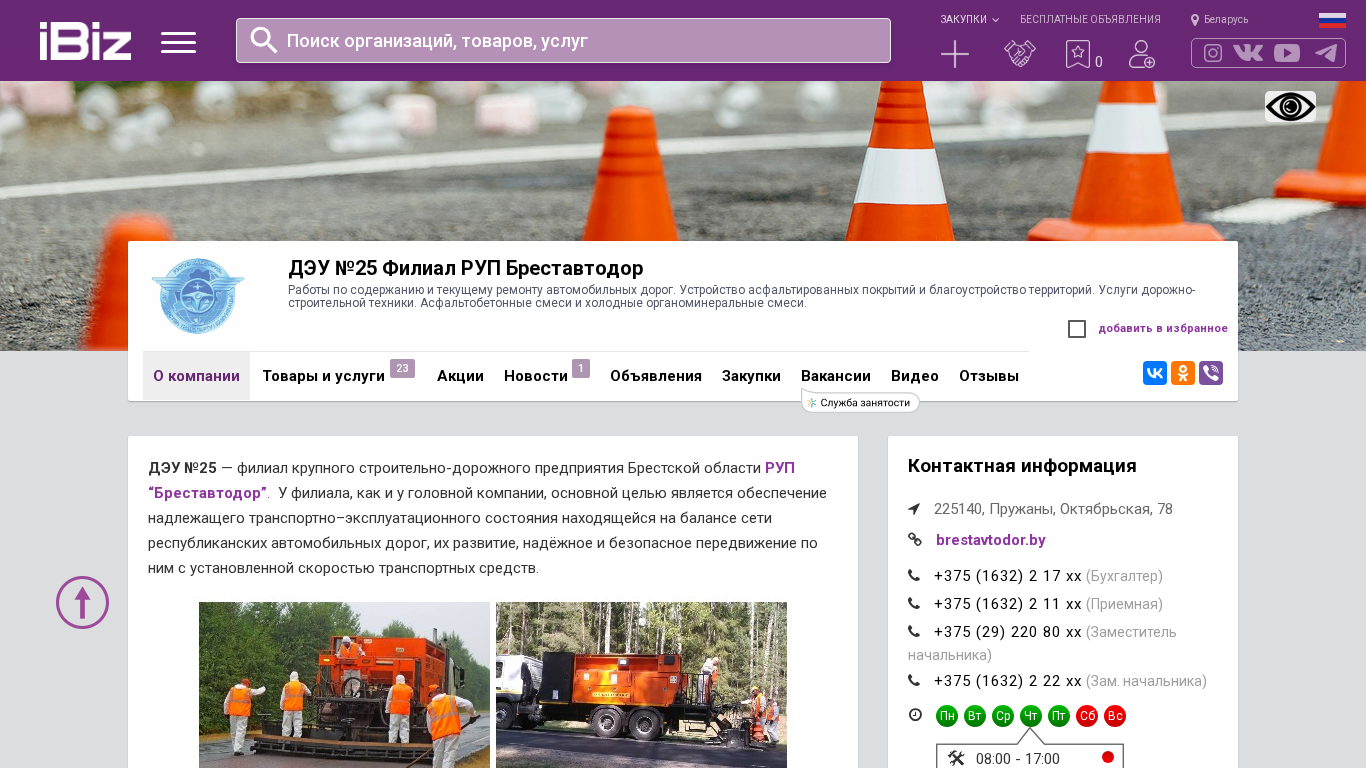Open the Instagram social link
The height and width of the screenshot is (768, 1366).
click(x=1212, y=53)
